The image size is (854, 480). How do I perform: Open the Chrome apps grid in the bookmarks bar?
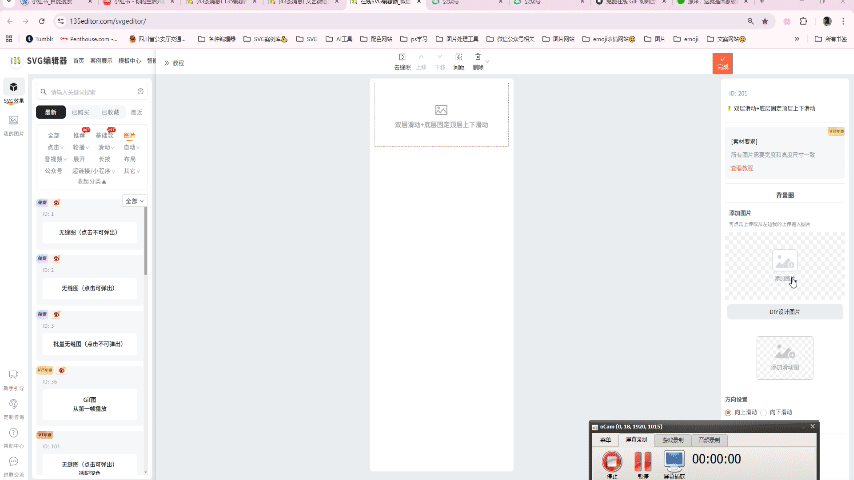[9, 39]
